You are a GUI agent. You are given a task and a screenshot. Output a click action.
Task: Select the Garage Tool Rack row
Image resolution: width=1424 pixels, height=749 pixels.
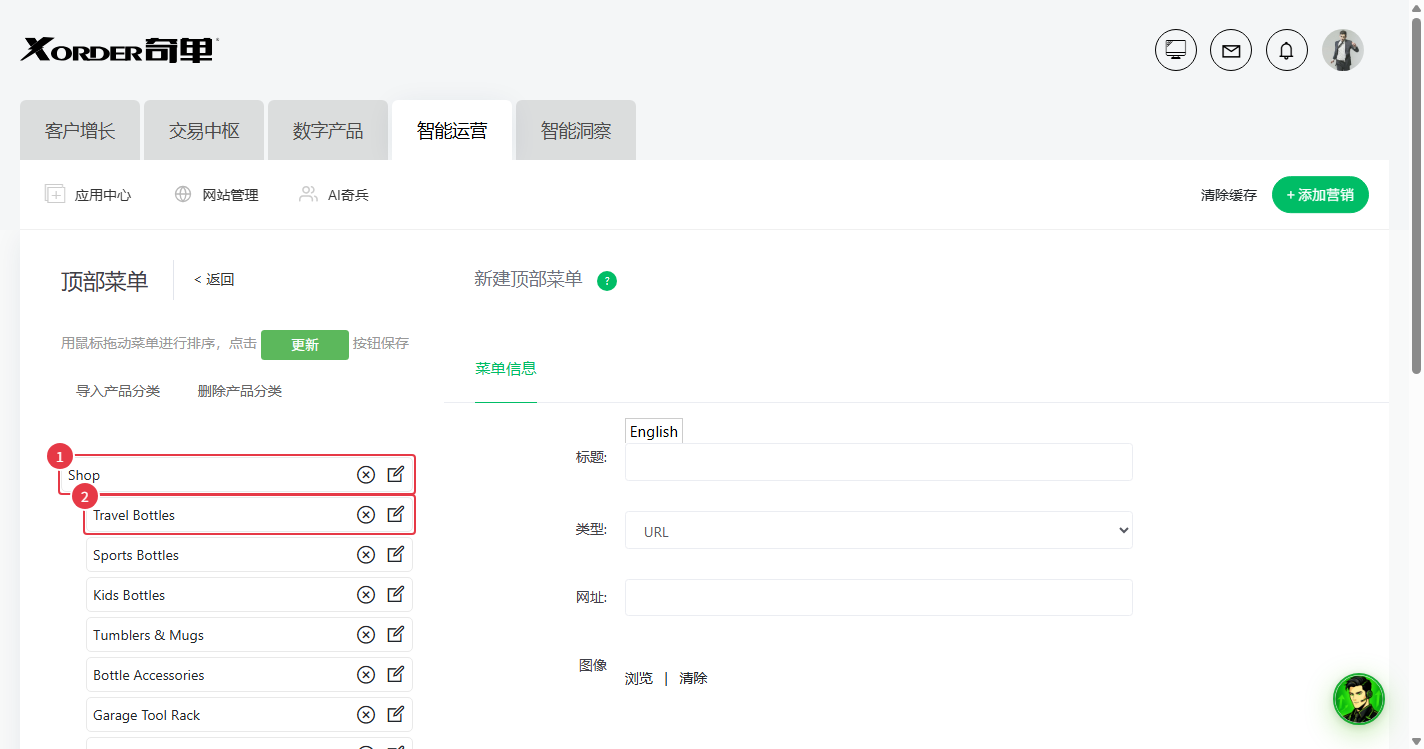249,714
